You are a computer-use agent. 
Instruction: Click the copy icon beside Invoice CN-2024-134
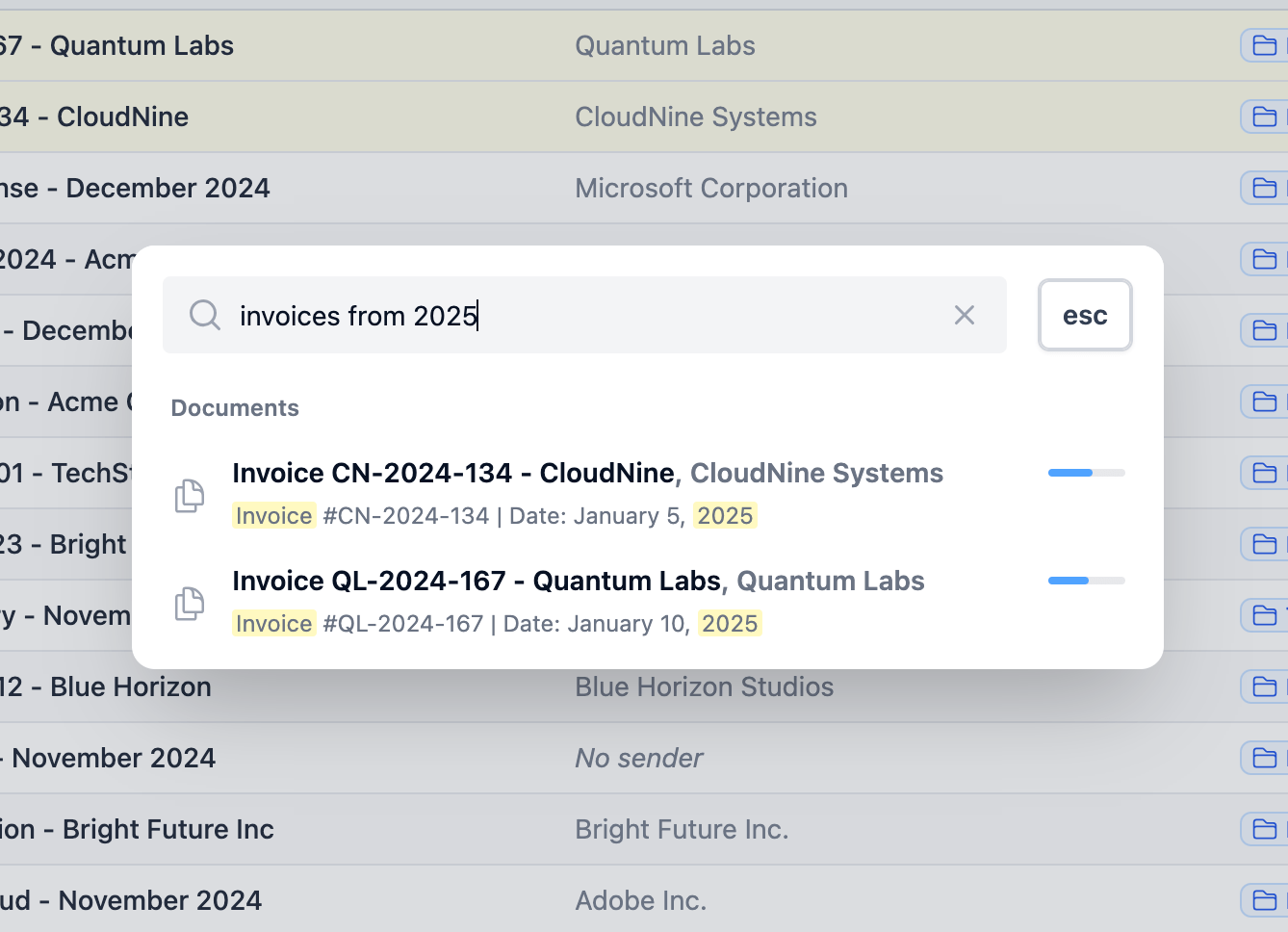189,495
